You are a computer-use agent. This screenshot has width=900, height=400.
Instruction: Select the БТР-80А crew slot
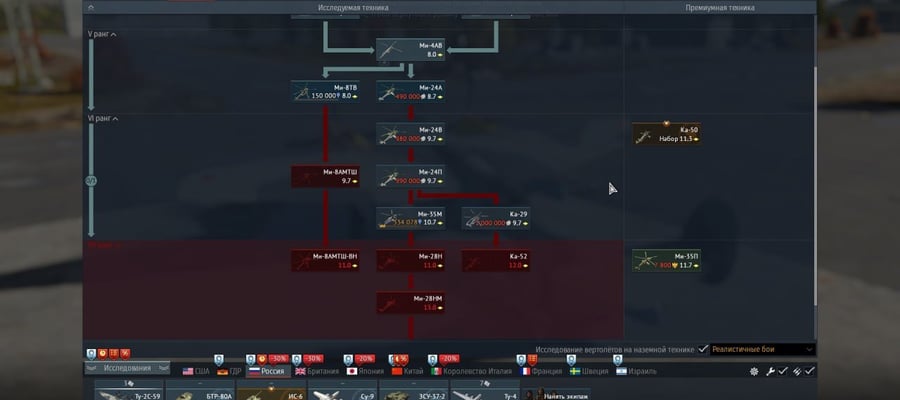click(200, 390)
